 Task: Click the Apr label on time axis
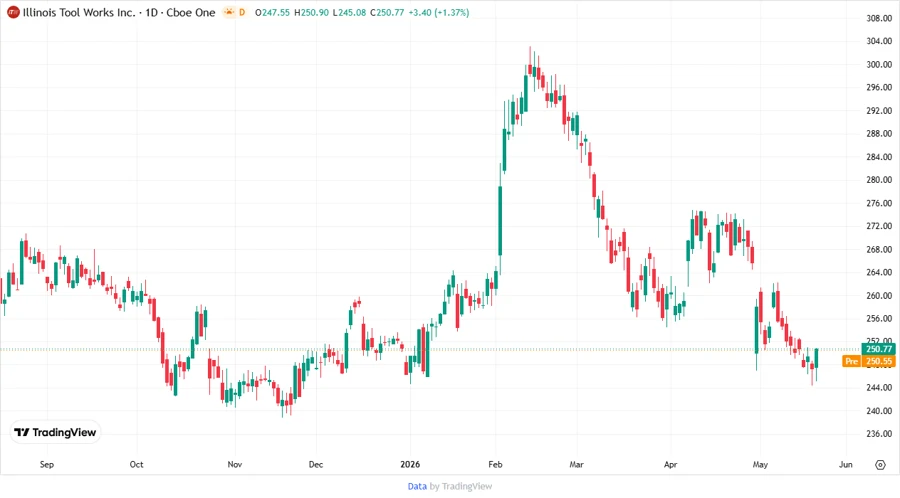click(x=670, y=464)
